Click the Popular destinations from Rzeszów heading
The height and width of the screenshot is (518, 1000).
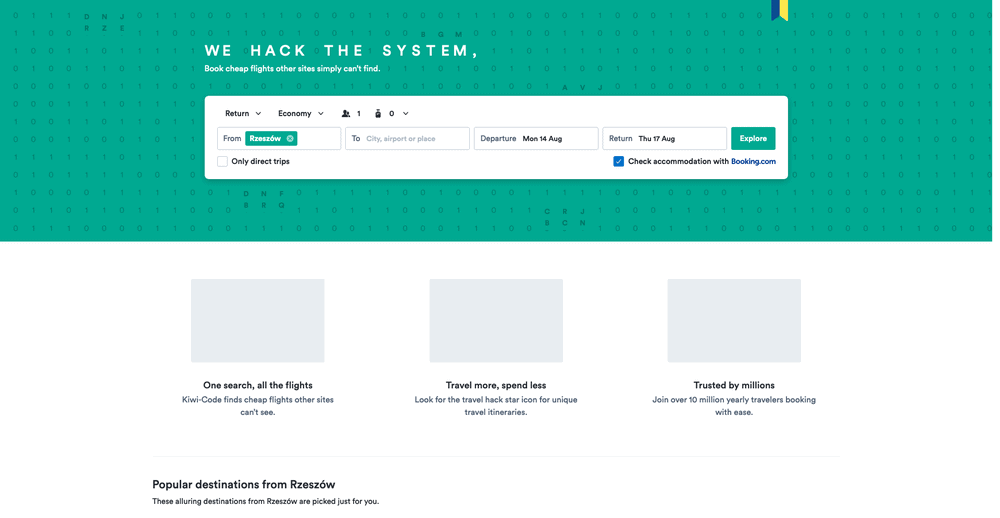pos(244,484)
